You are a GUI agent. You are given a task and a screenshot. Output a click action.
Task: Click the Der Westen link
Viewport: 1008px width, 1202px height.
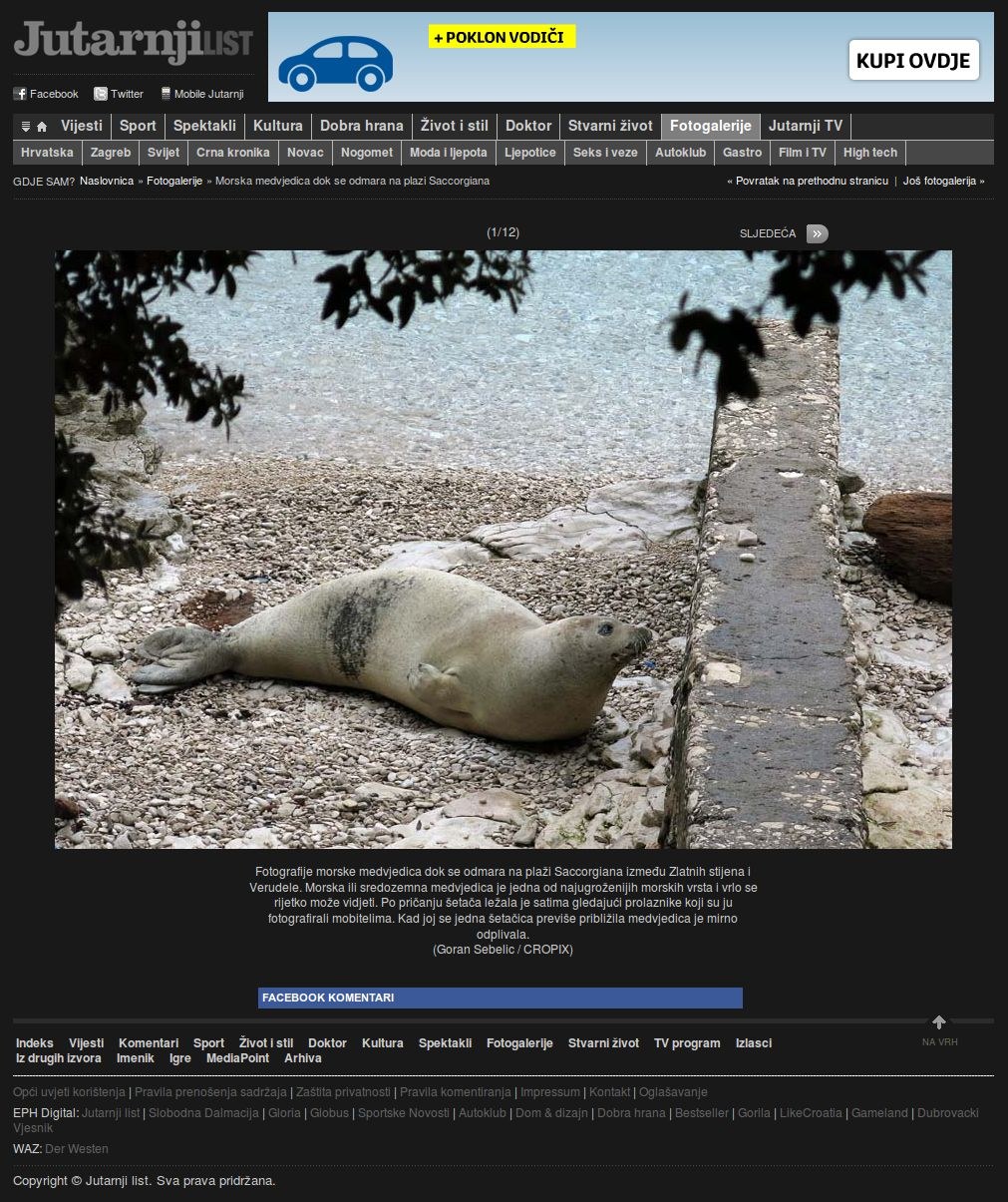pos(77,1149)
